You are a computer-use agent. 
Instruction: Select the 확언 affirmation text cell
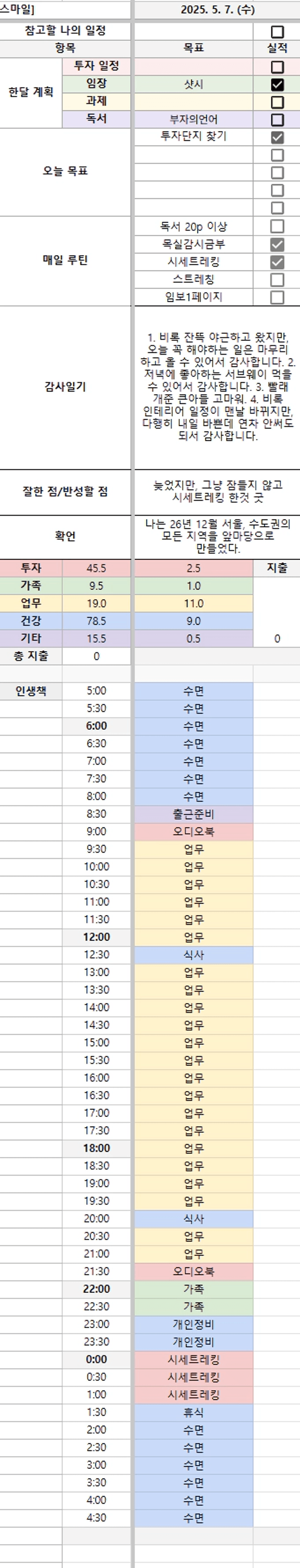pos(217,536)
